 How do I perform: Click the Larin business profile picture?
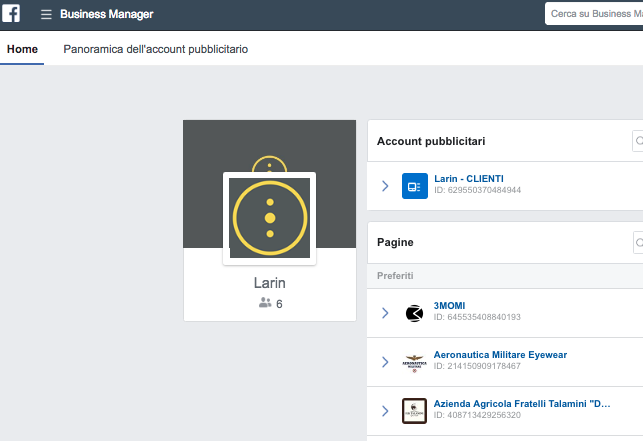pyautogui.click(x=269, y=218)
